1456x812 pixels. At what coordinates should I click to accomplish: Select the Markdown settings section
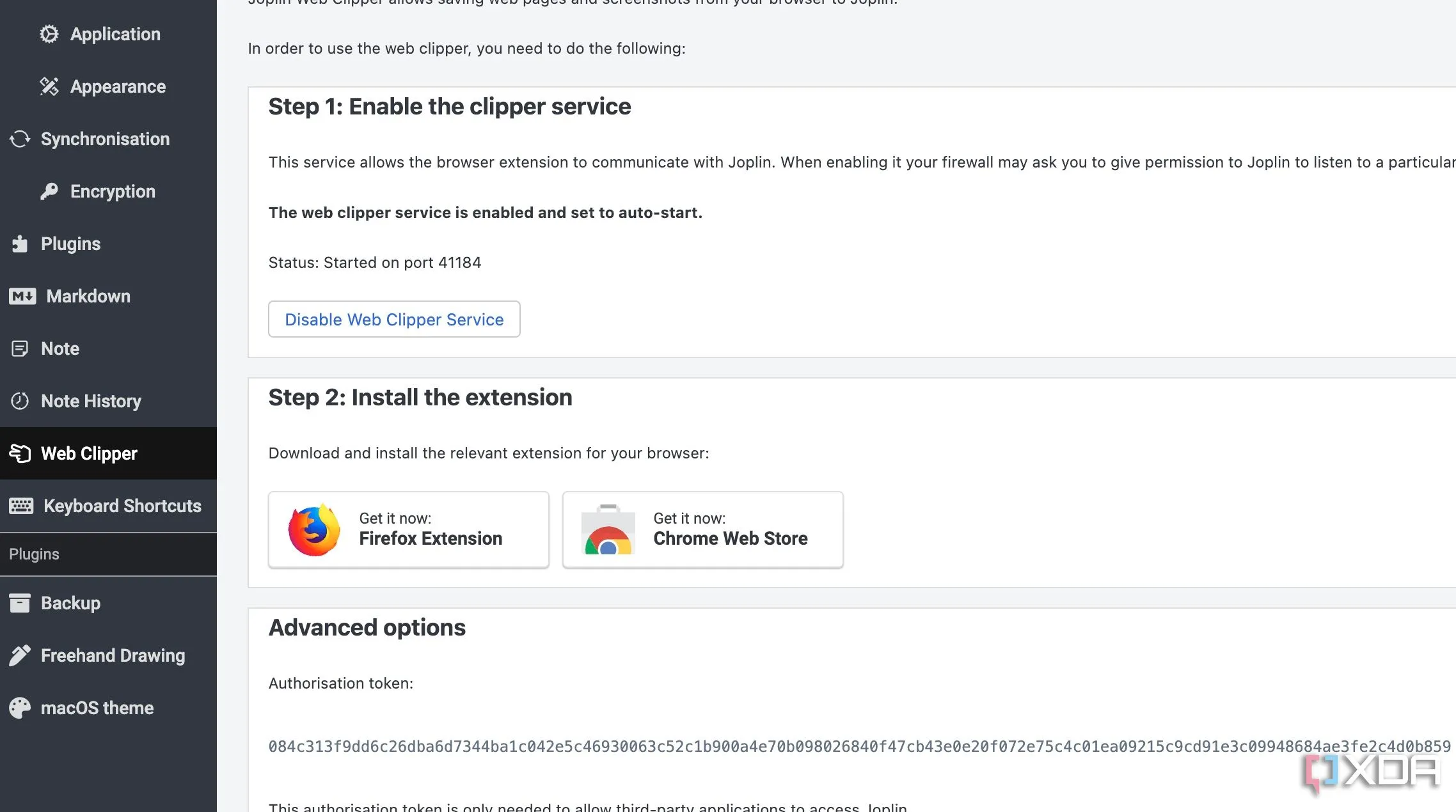point(108,296)
